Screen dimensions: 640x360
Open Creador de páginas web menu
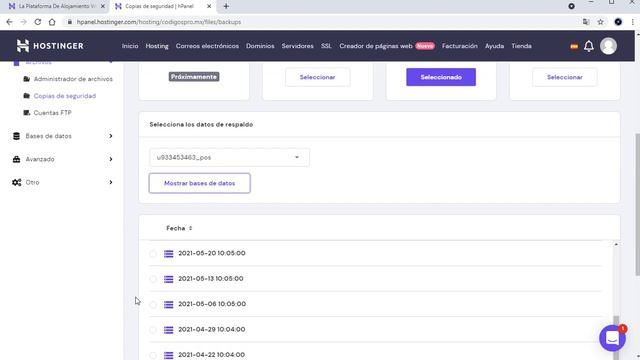pos(376,46)
